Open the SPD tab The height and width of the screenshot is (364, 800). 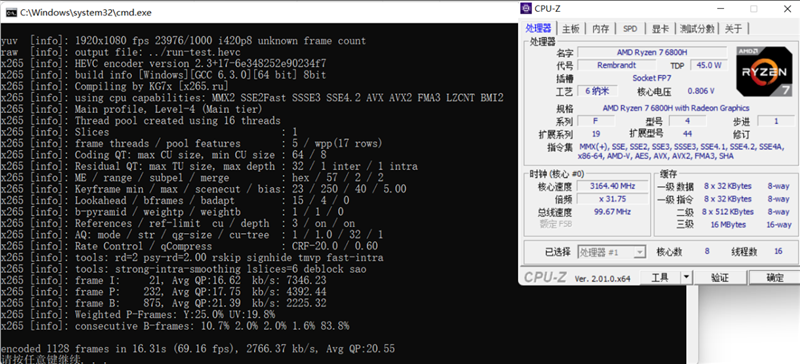point(630,29)
